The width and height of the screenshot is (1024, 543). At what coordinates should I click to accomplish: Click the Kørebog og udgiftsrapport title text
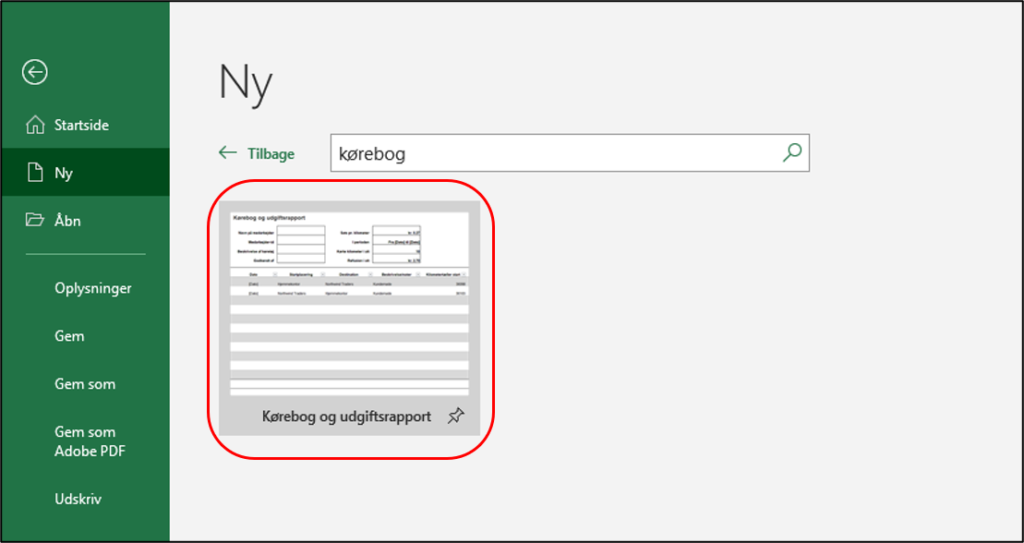coord(346,416)
